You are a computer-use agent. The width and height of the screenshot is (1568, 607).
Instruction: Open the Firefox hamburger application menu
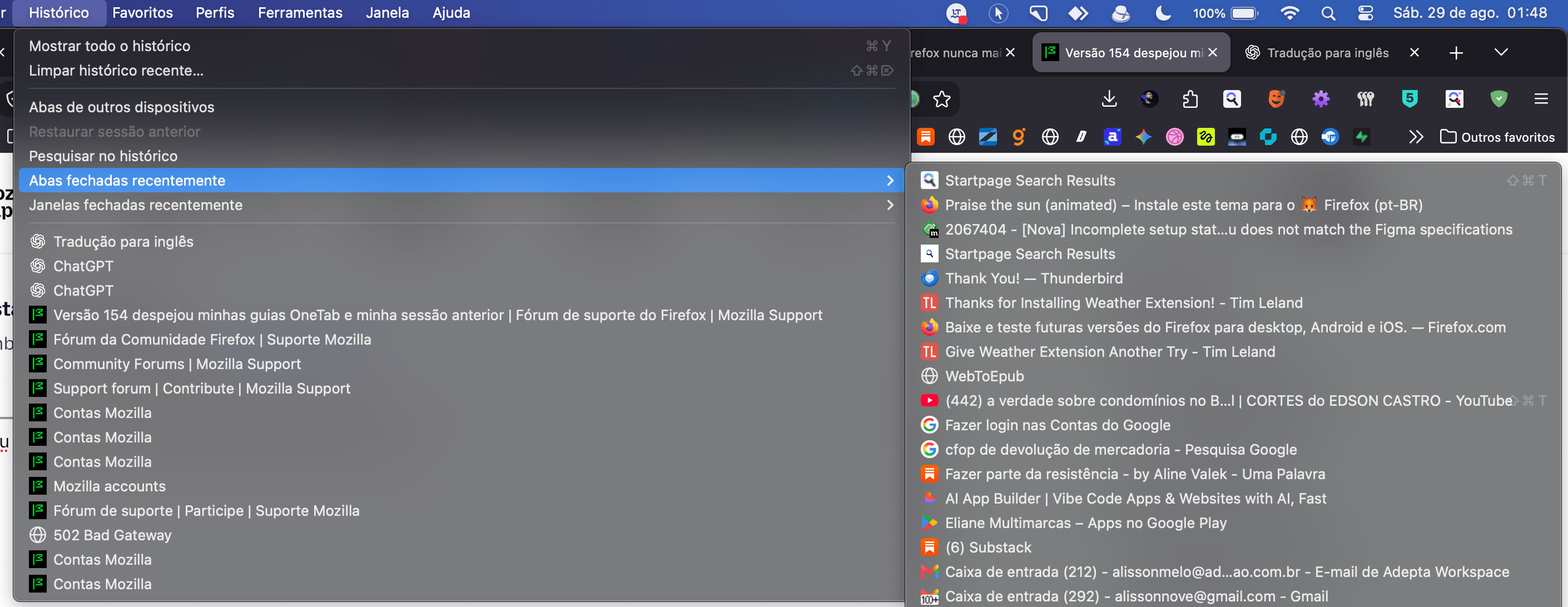(x=1541, y=98)
